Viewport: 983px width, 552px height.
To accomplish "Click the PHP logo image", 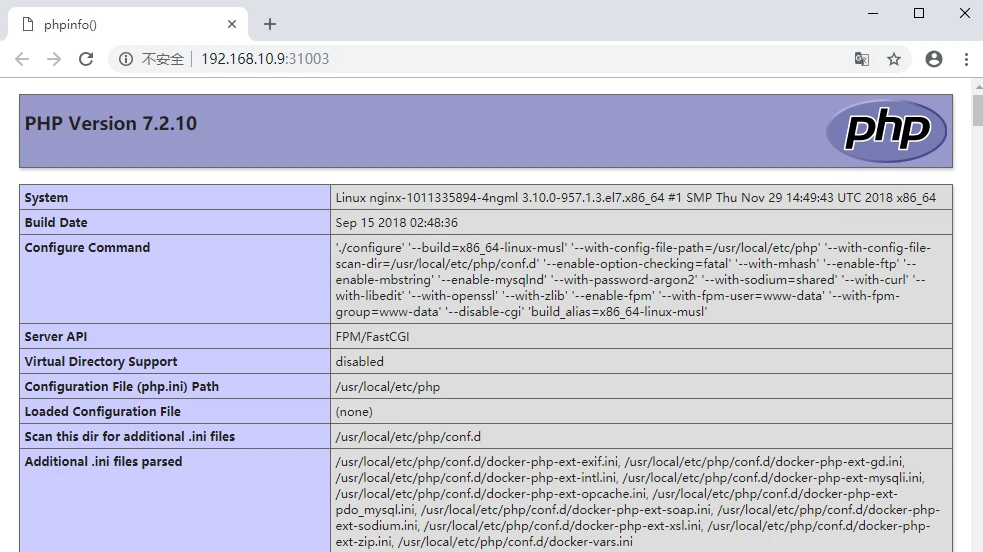I will (886, 131).
